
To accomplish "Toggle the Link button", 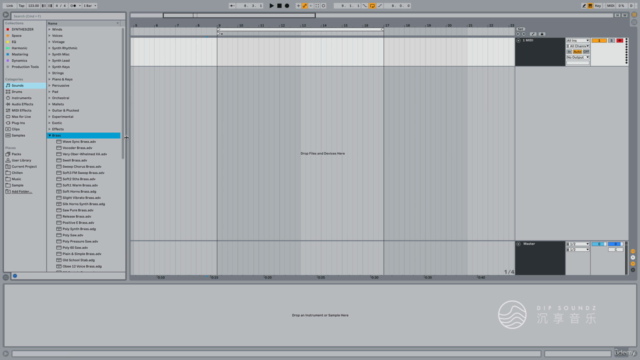I will click(9, 6).
